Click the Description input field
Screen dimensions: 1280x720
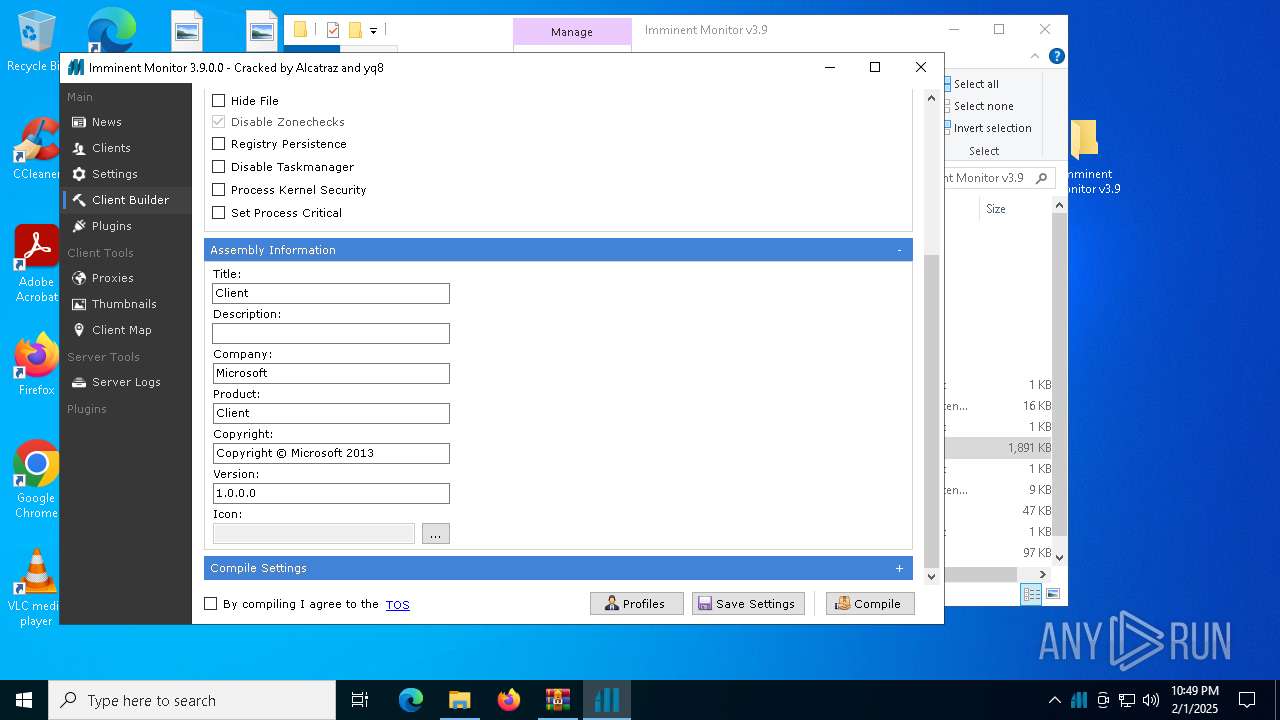click(331, 333)
